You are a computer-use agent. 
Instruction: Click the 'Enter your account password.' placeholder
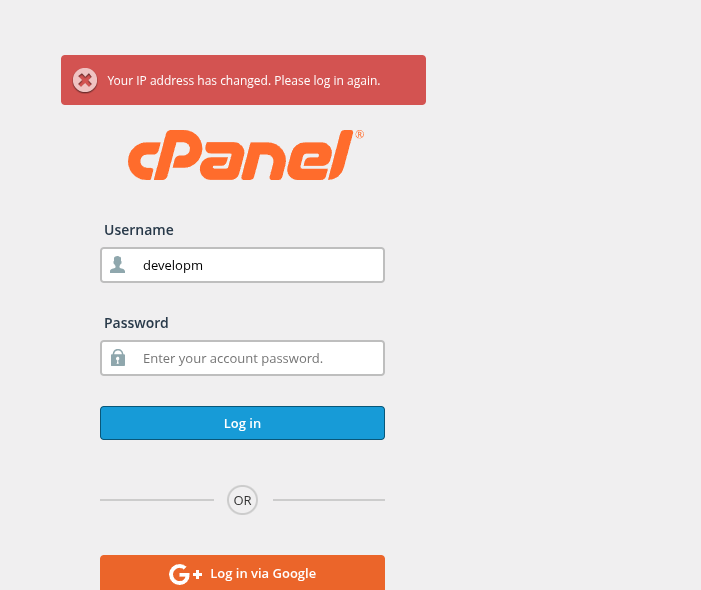232,358
